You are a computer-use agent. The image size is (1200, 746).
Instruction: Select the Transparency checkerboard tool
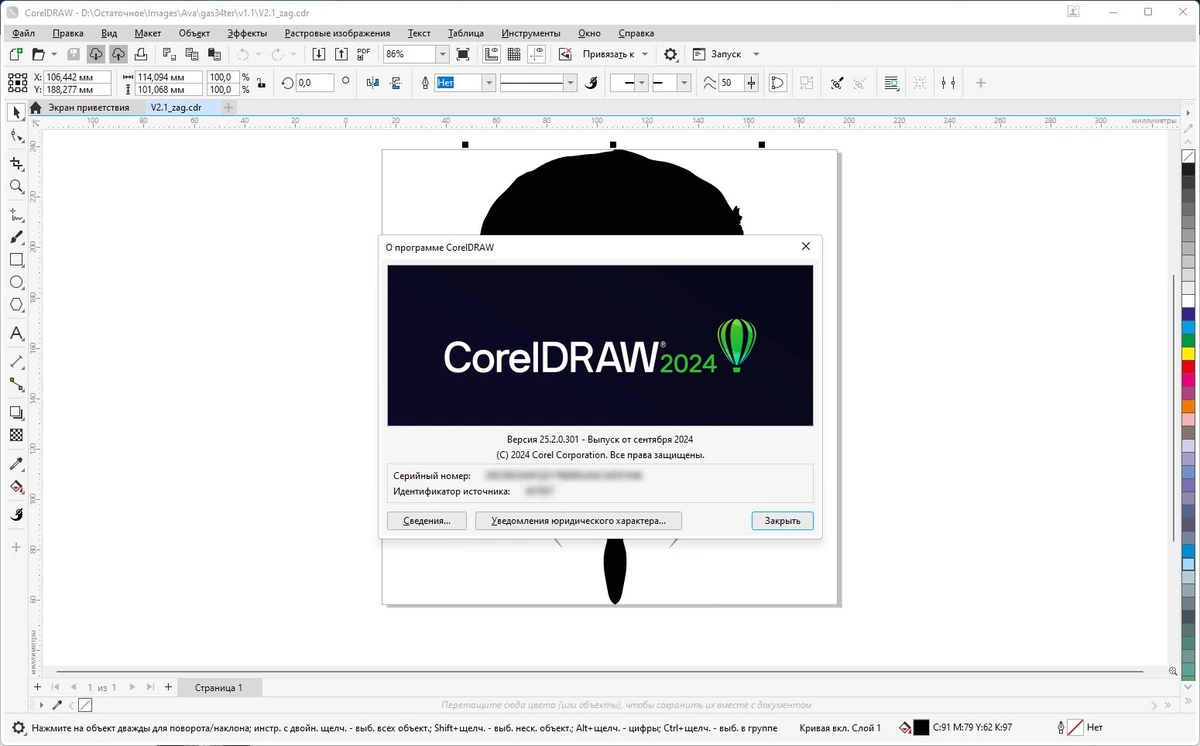point(16,435)
